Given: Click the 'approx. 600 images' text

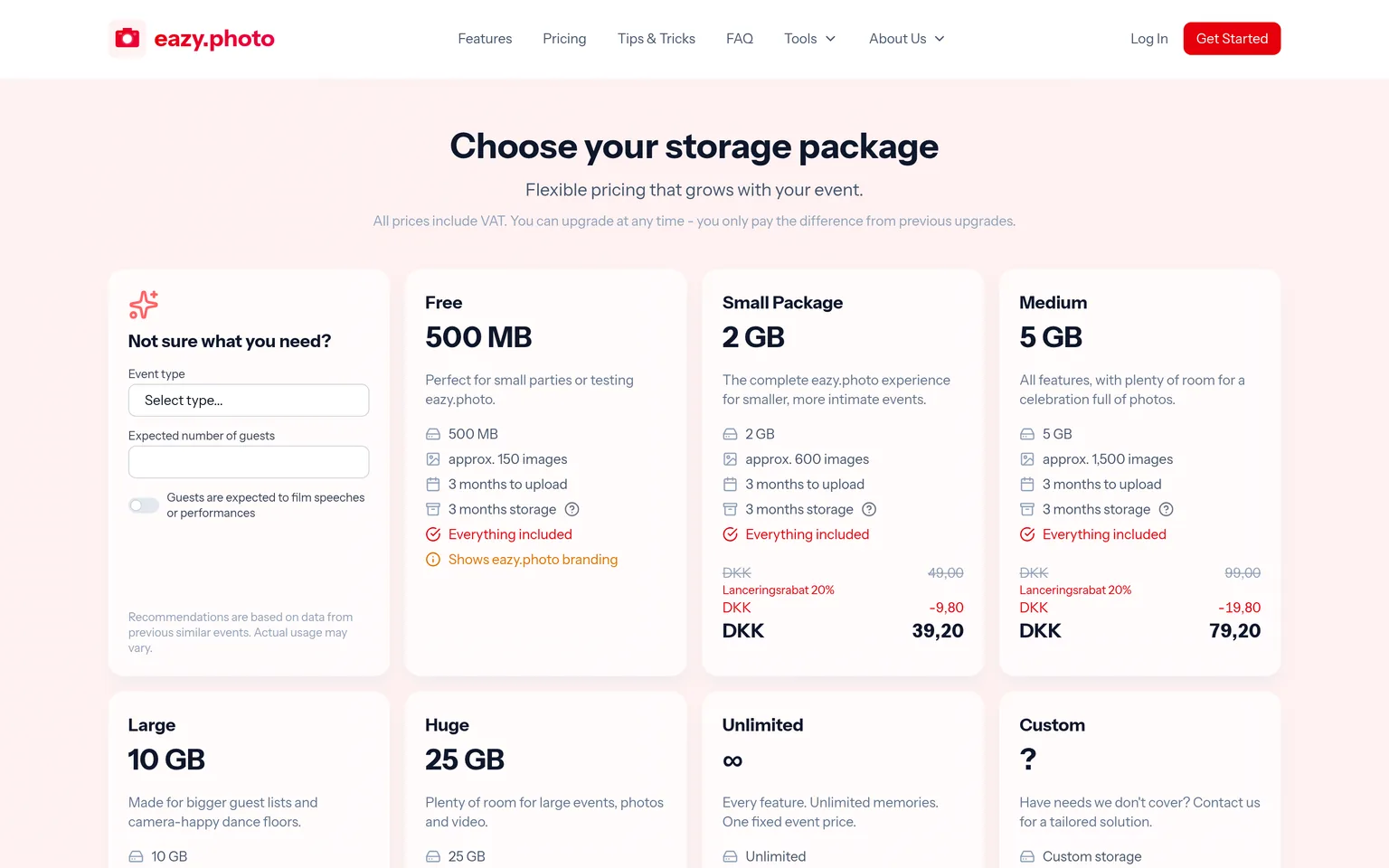Looking at the screenshot, I should click(x=808, y=459).
